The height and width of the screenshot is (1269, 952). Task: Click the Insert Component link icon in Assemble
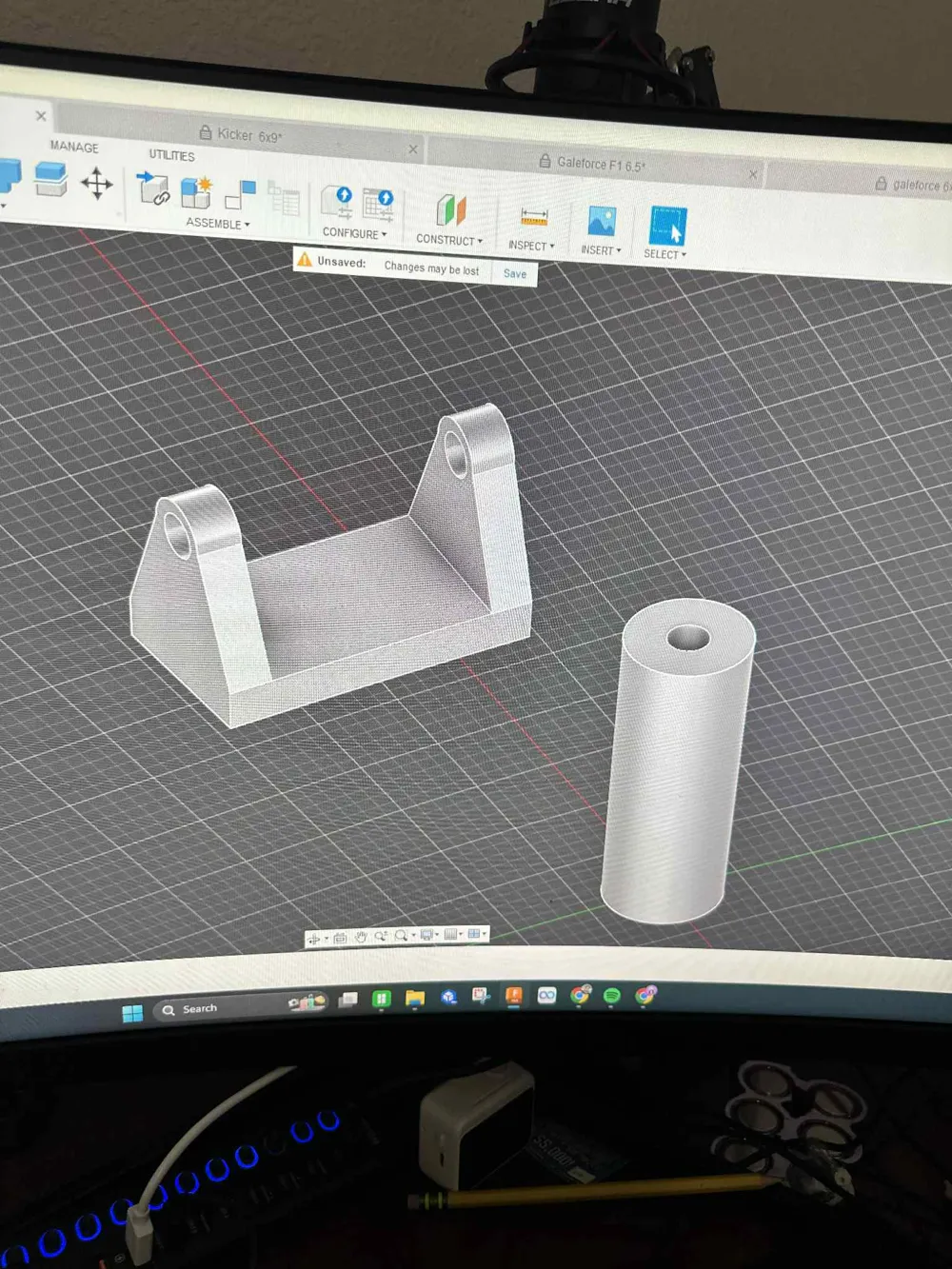click(152, 188)
